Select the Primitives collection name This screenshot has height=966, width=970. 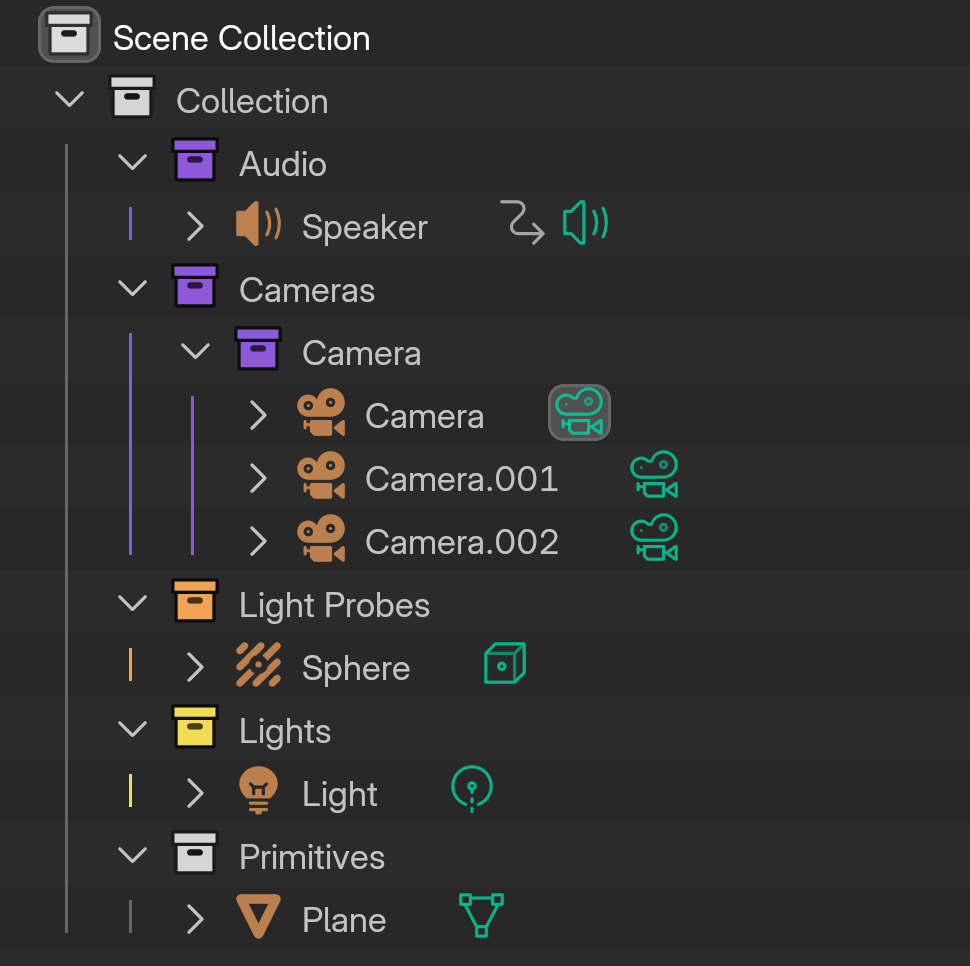coord(312,858)
